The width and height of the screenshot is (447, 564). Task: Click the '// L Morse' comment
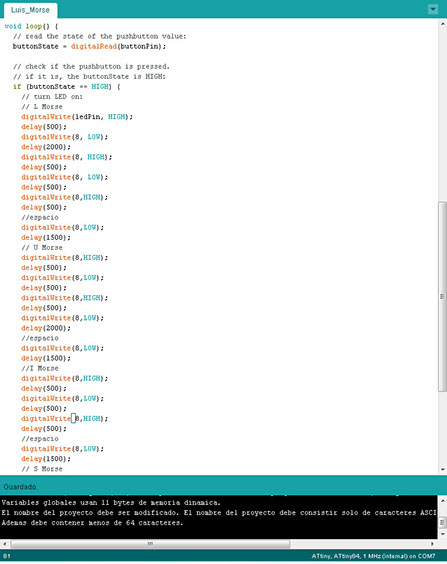point(42,107)
